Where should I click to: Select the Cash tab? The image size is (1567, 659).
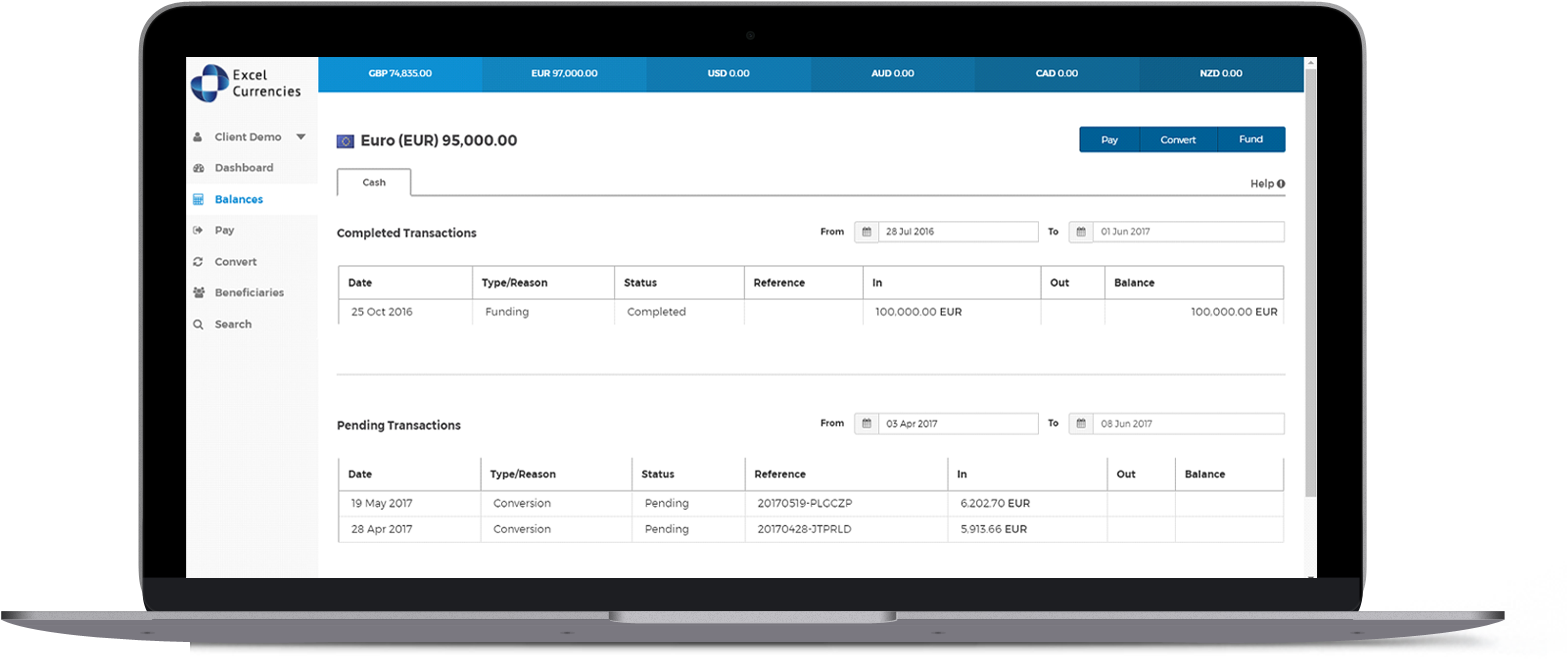[x=374, y=183]
